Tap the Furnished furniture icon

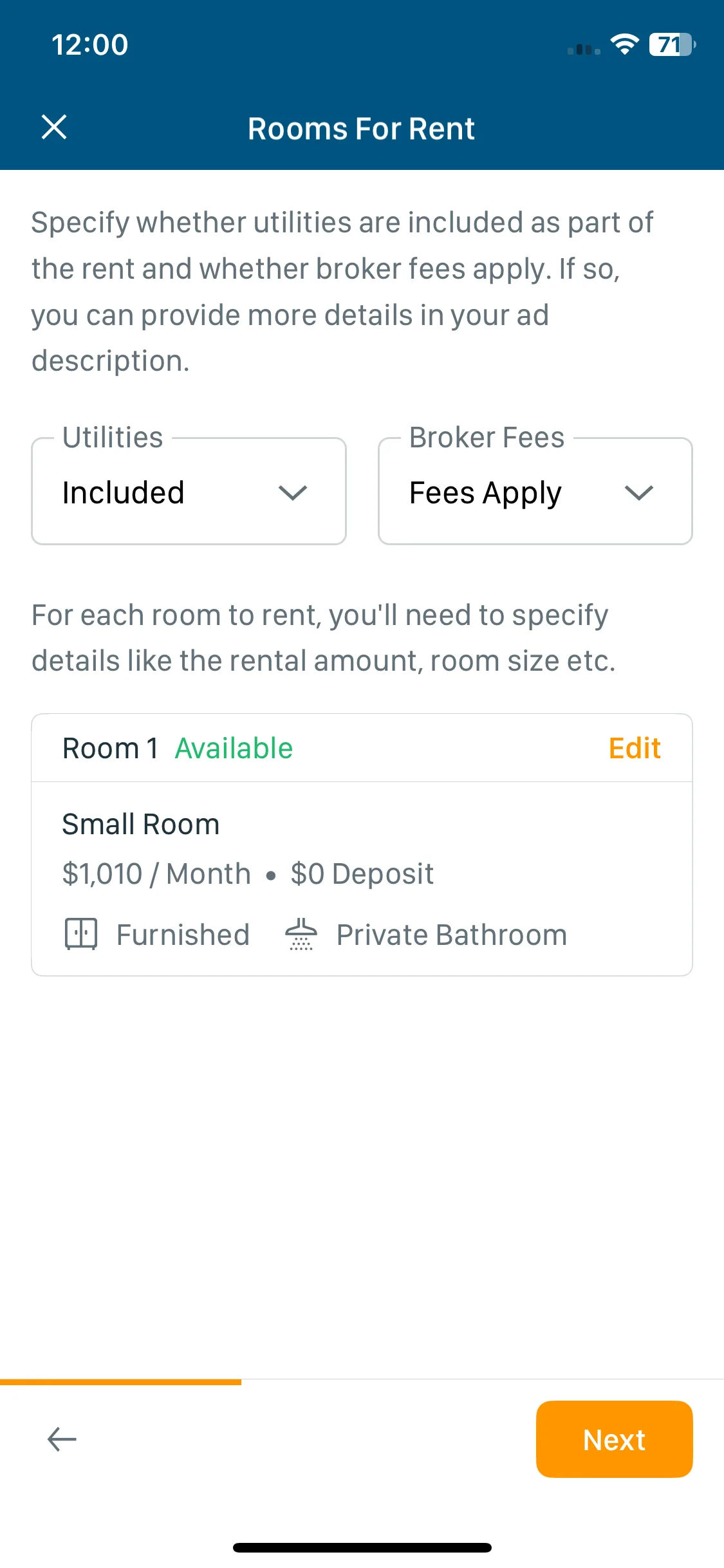pos(81,934)
